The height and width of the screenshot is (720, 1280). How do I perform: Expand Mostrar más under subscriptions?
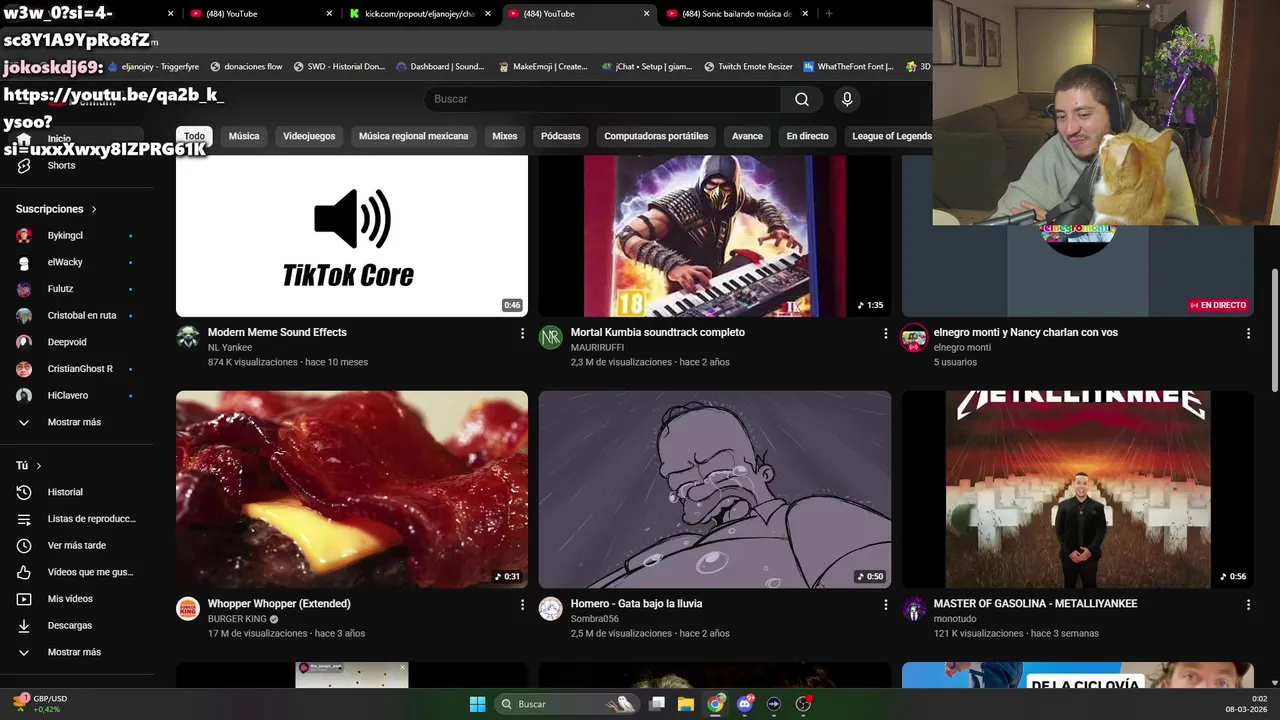76,422
